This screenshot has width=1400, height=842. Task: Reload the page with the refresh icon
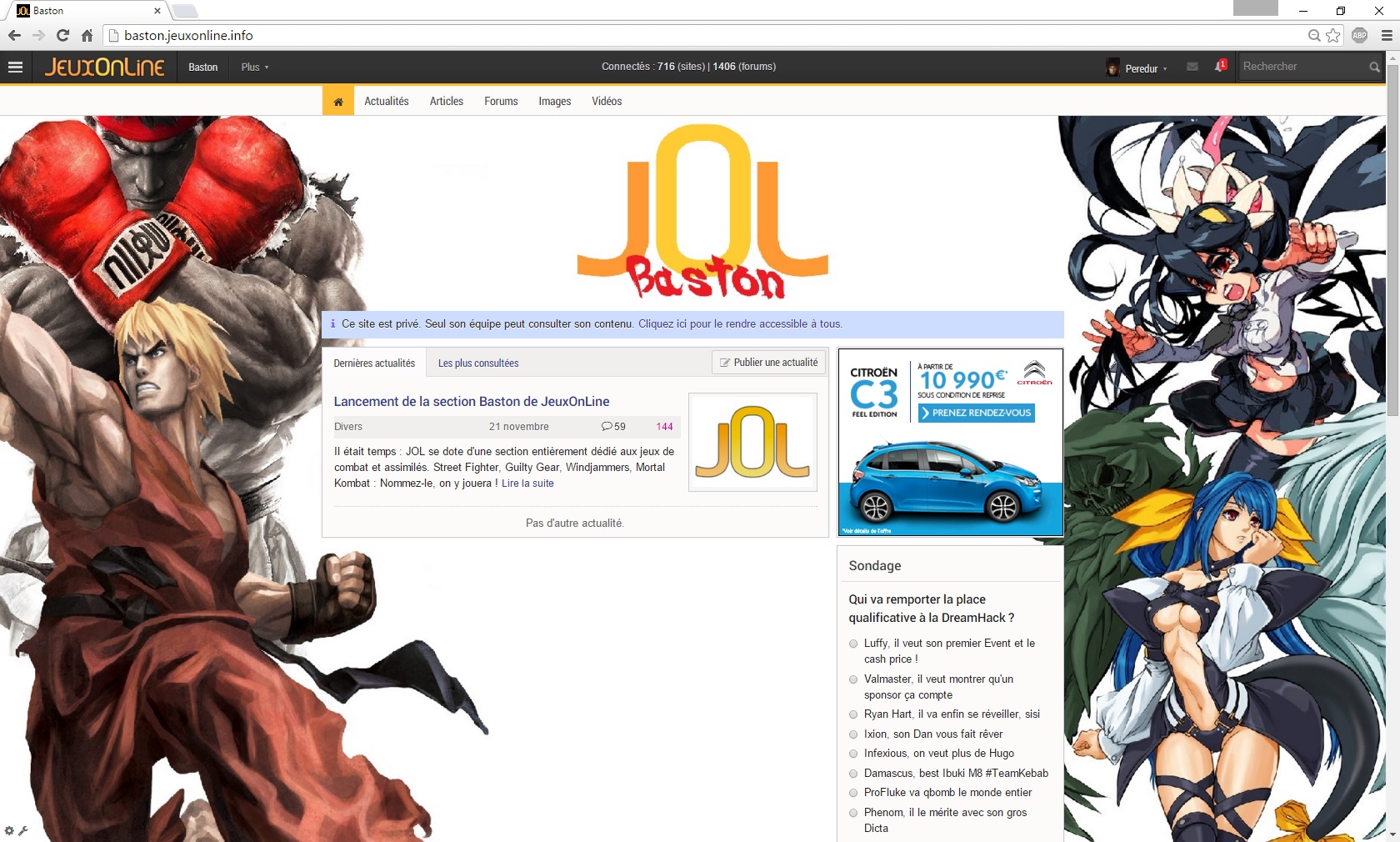62,35
